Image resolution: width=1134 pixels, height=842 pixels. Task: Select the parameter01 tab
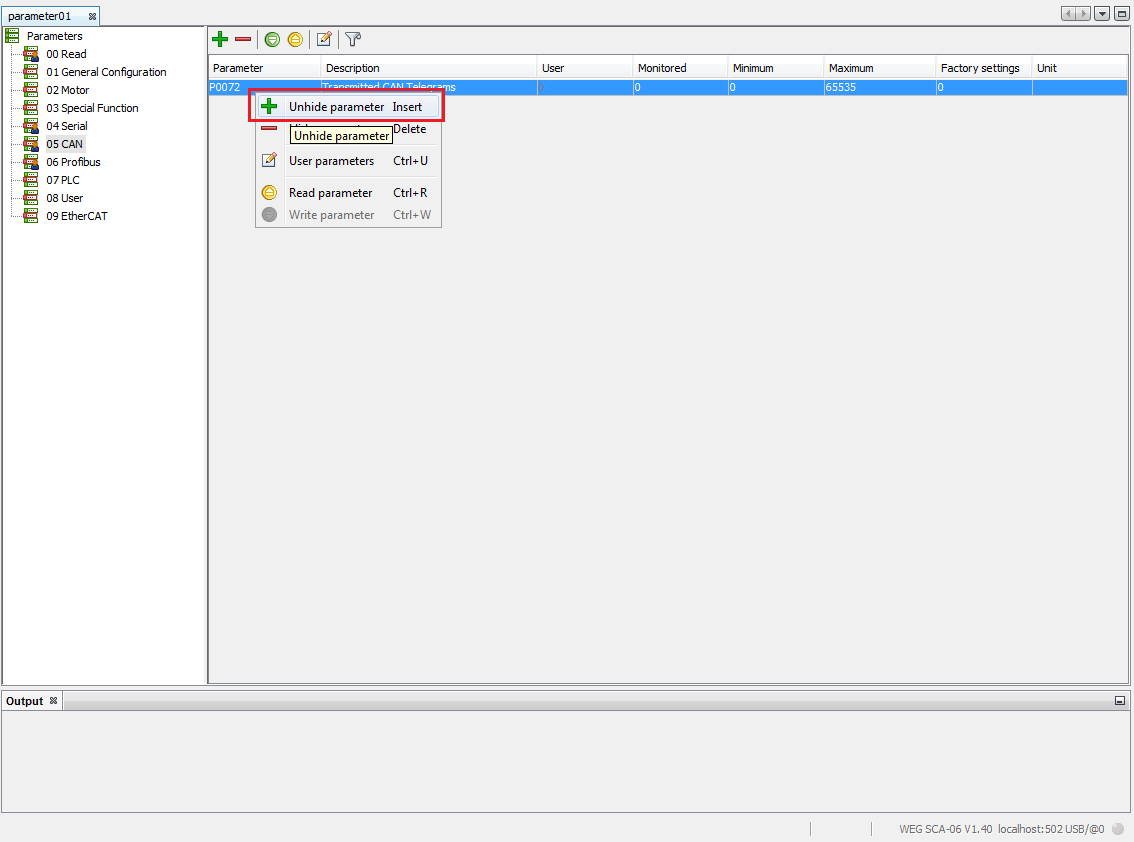(40, 15)
